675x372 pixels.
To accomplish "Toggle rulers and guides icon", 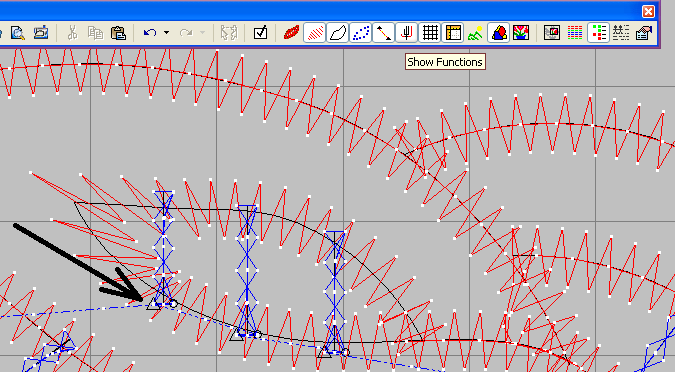I will point(453,33).
